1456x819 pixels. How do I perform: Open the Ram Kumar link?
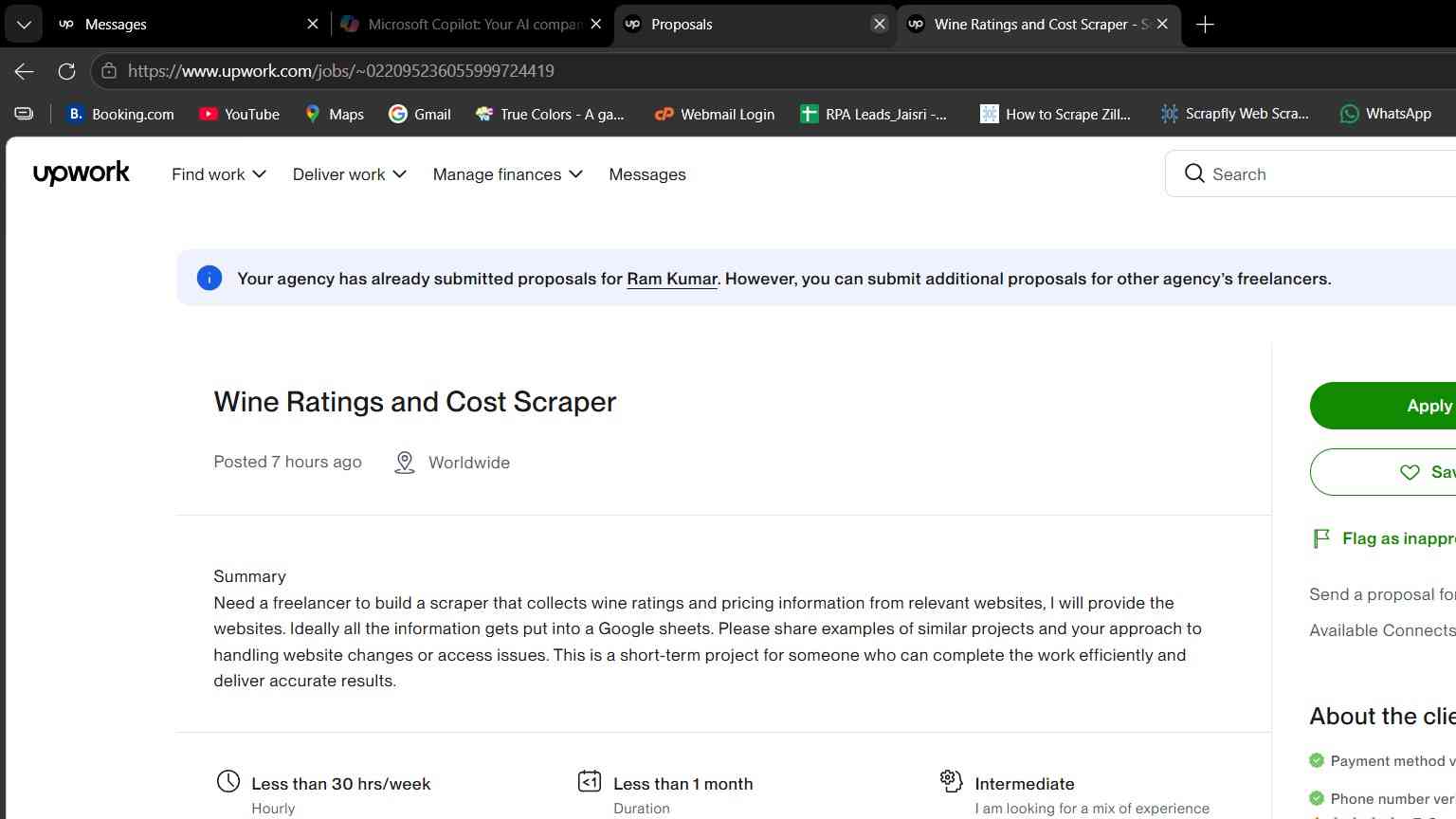(x=672, y=279)
